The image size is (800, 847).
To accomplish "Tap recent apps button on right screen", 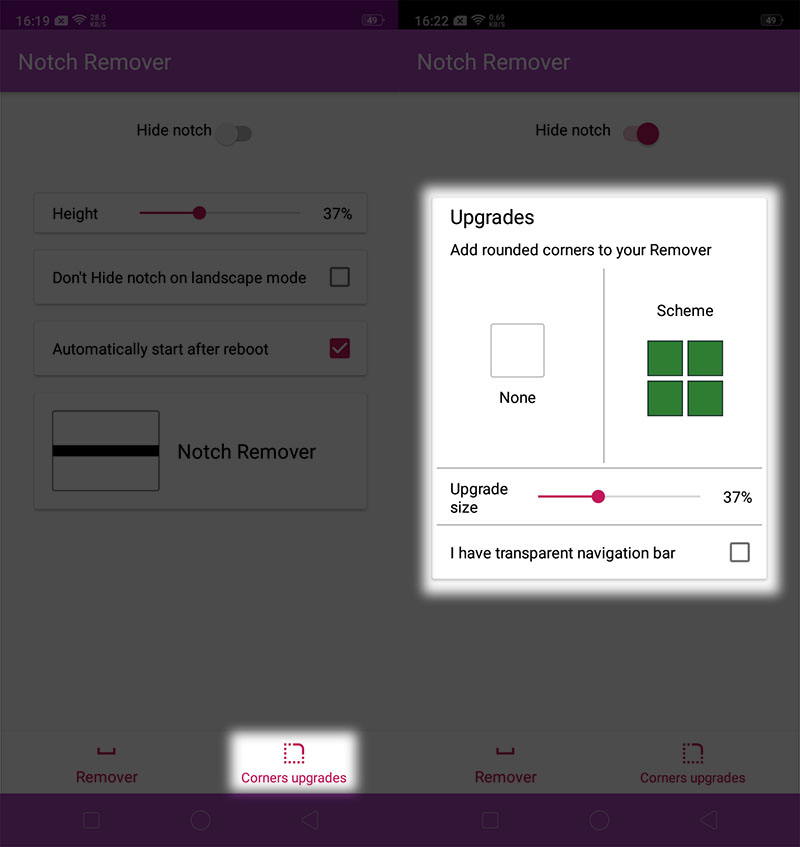I will (490, 820).
